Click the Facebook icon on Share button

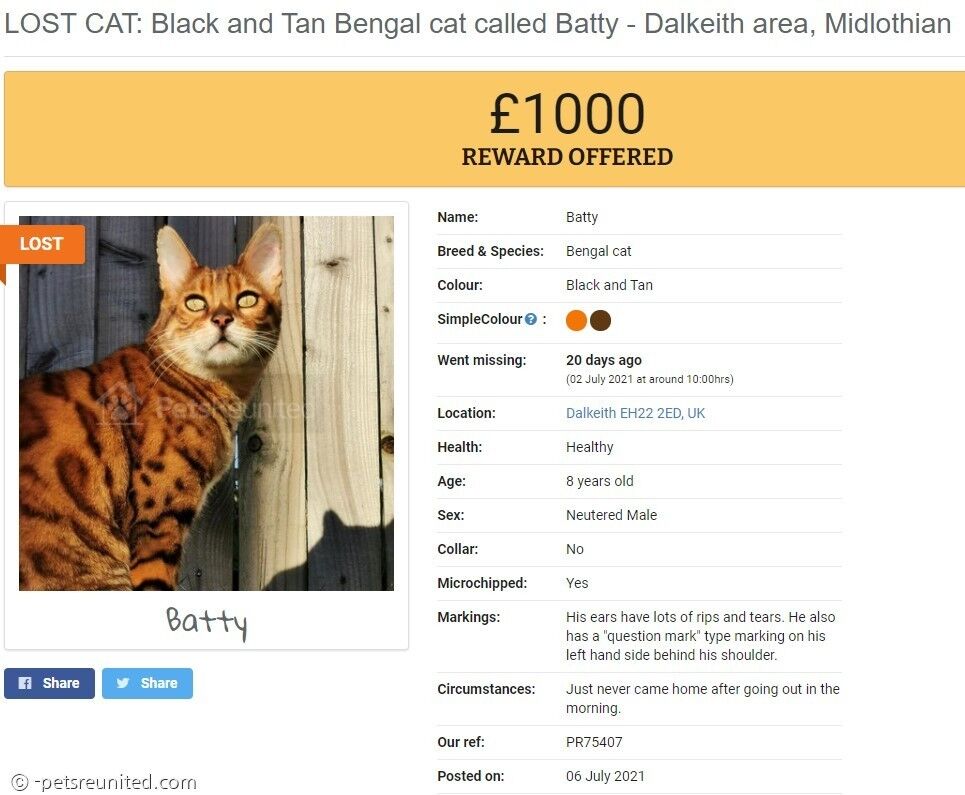click(25, 683)
